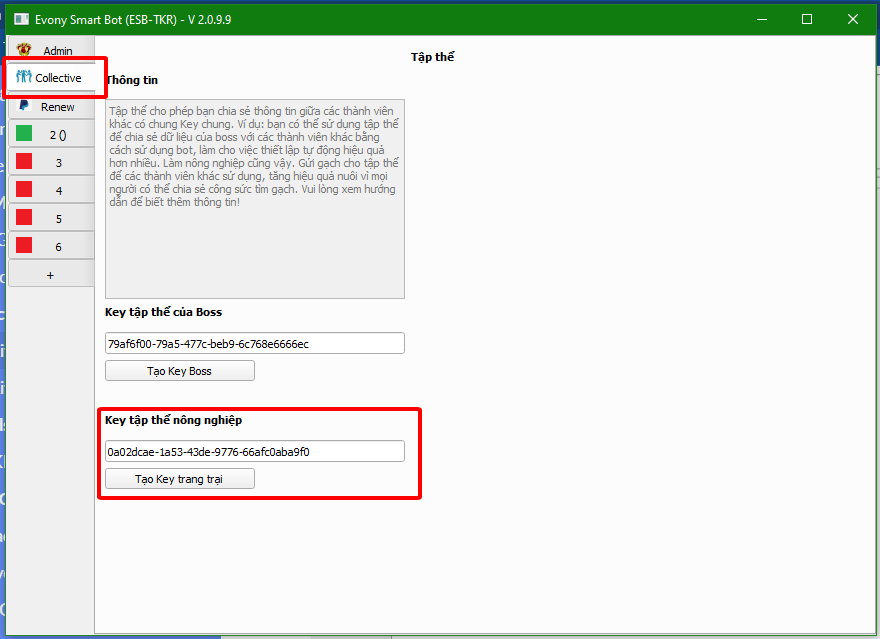Image resolution: width=880 pixels, height=639 pixels.
Task: Maximize the Evony Smart Bot window
Action: click(807, 19)
